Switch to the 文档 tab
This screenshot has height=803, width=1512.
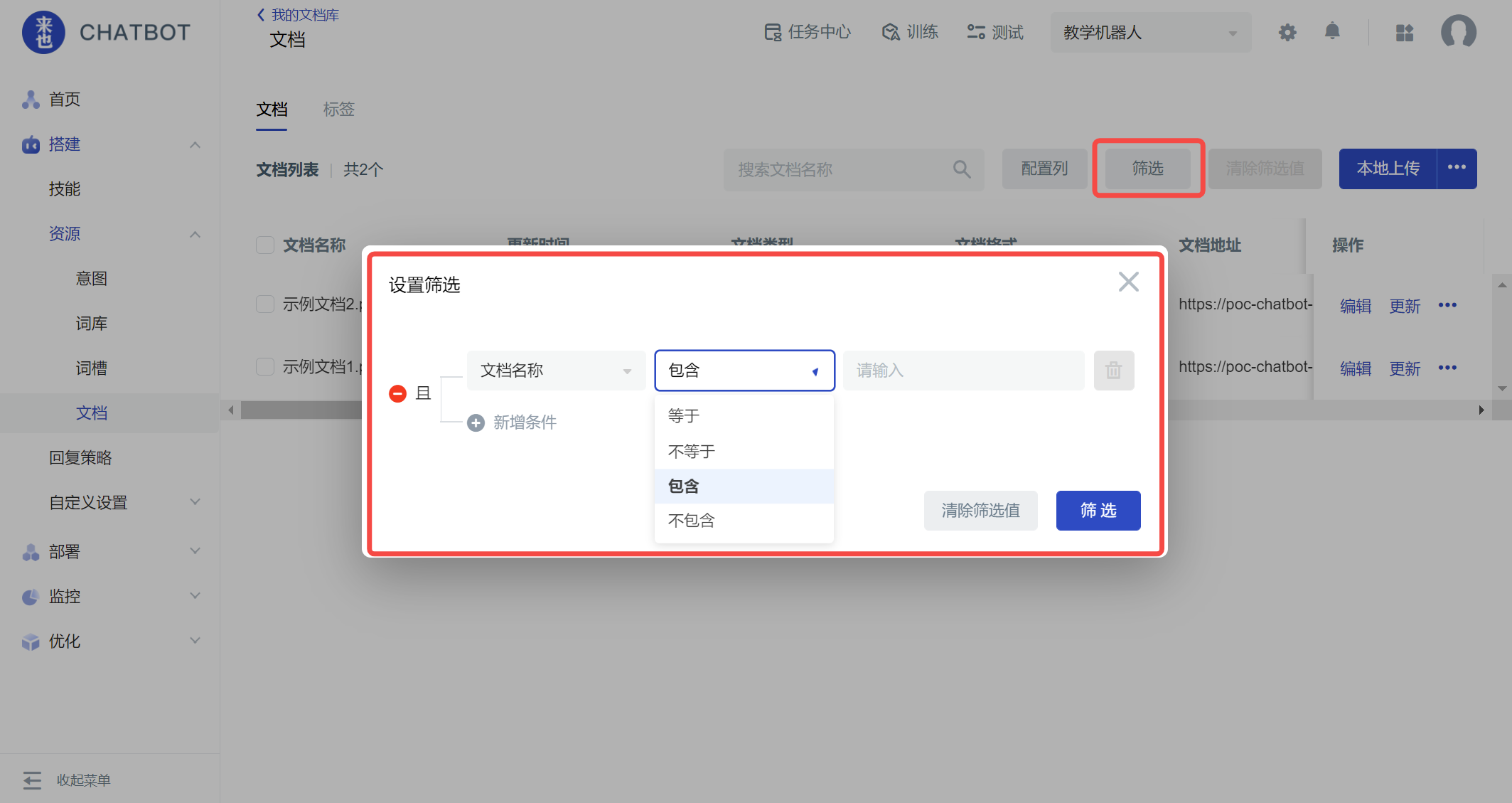pos(272,110)
